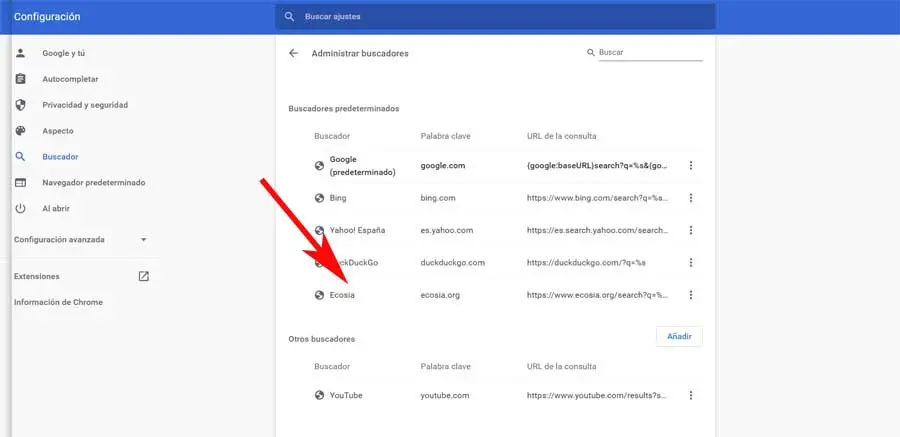Click the globe icon beside Bing

(319, 198)
